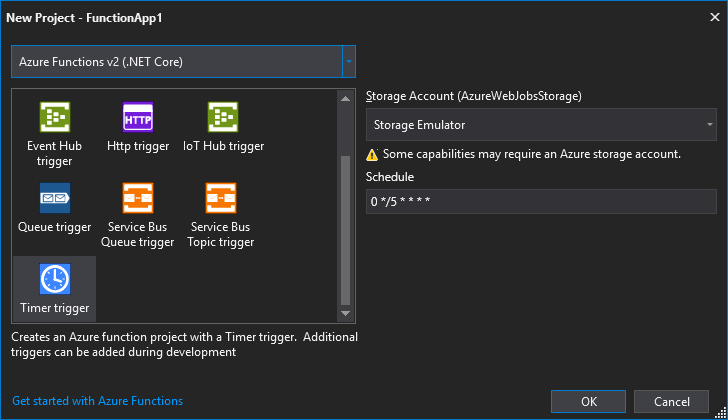Click the Timer trigger clock icon
The height and width of the screenshot is (420, 728).
pos(55,279)
